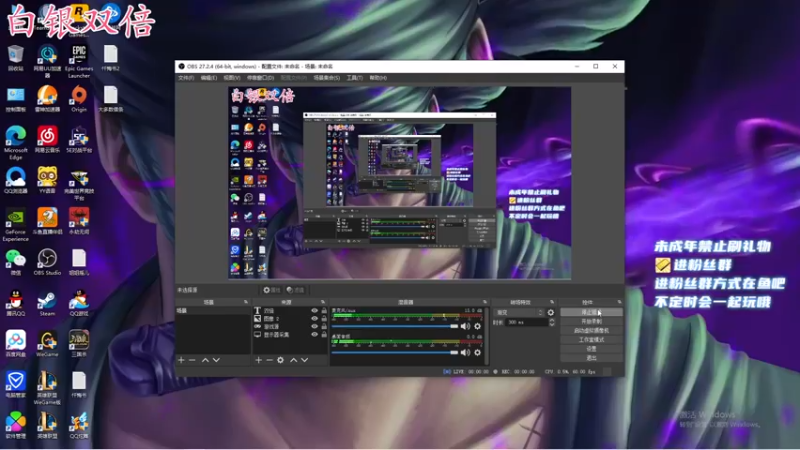
Task: Open 设置 settings in the Controls panel
Action: click(x=591, y=349)
